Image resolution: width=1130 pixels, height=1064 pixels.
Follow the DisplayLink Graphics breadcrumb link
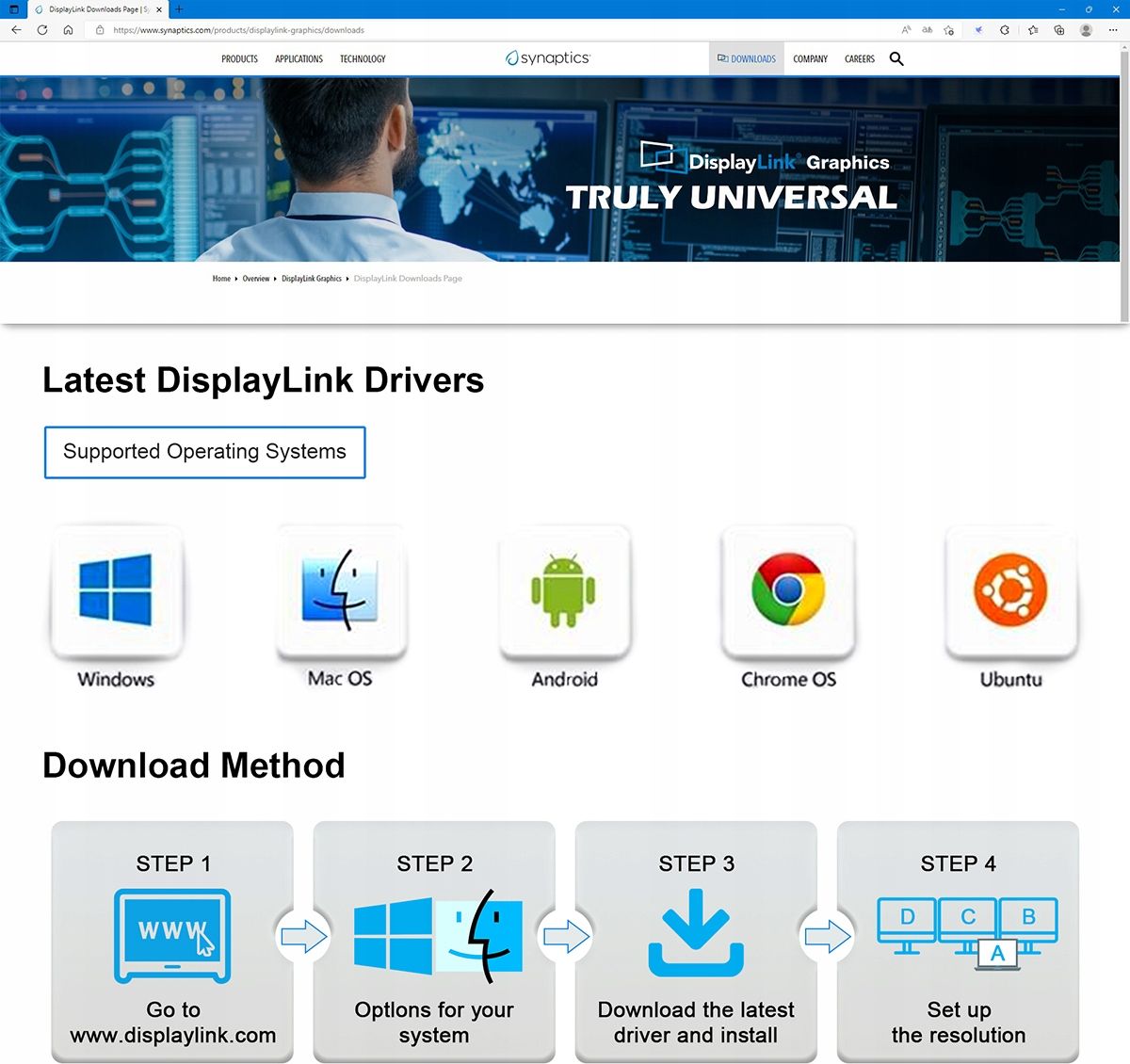pyautogui.click(x=312, y=279)
